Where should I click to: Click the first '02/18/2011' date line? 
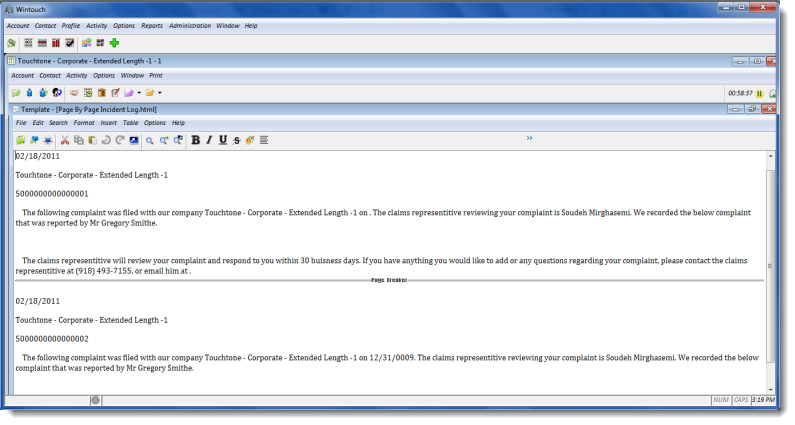(38, 156)
